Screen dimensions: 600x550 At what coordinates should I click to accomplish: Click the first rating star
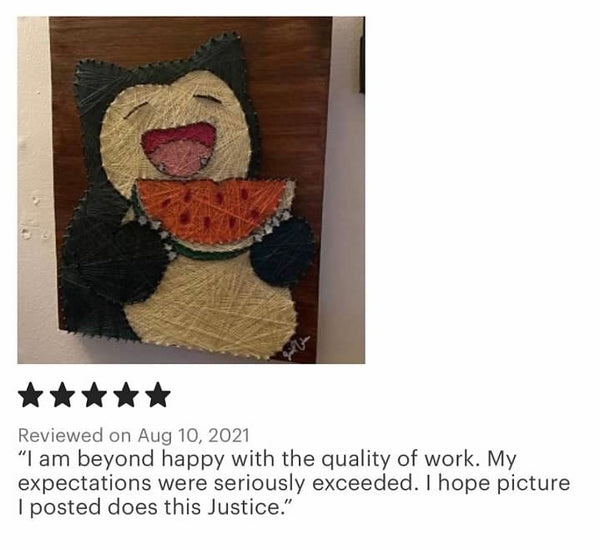[31, 395]
